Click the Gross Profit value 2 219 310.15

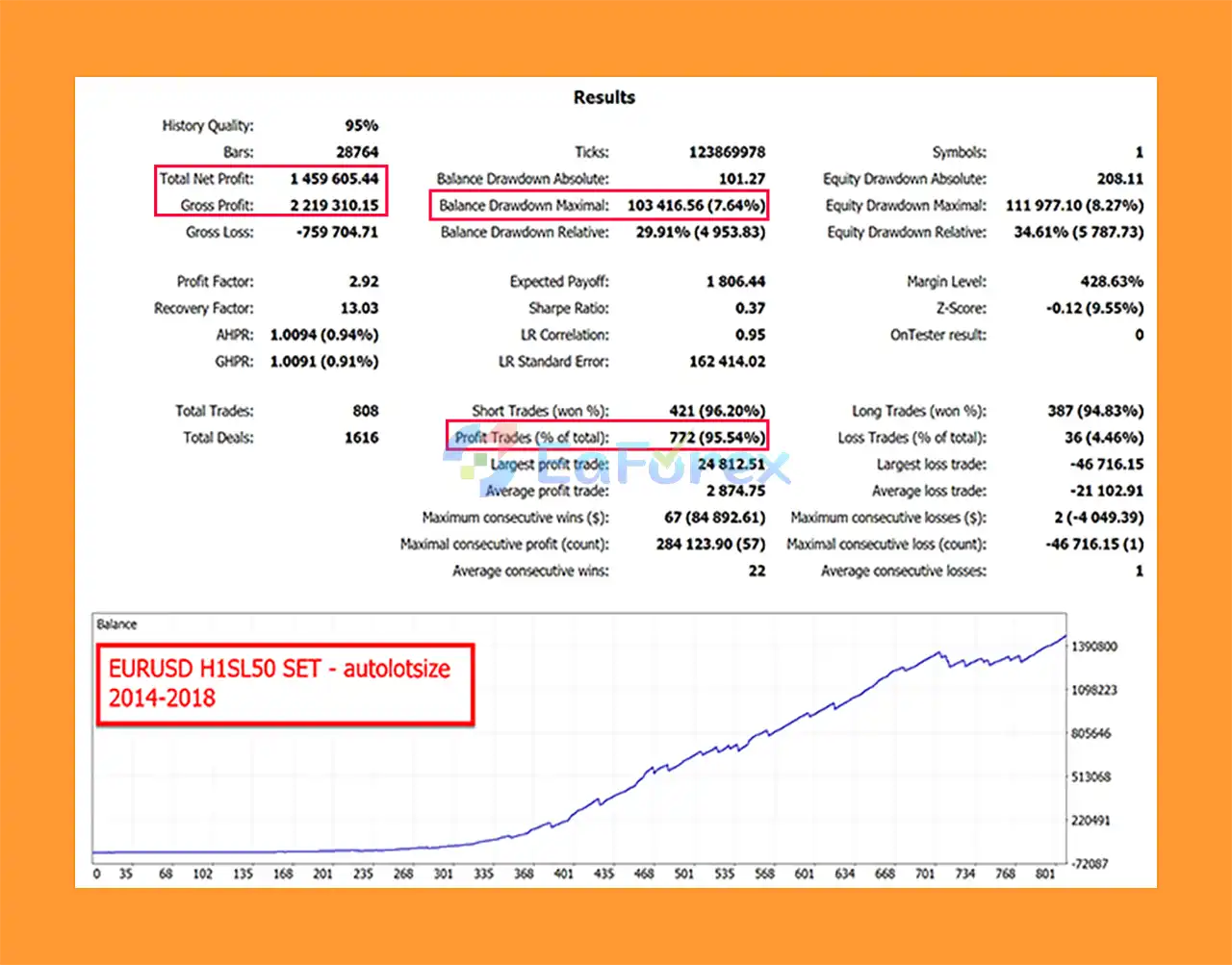click(334, 205)
